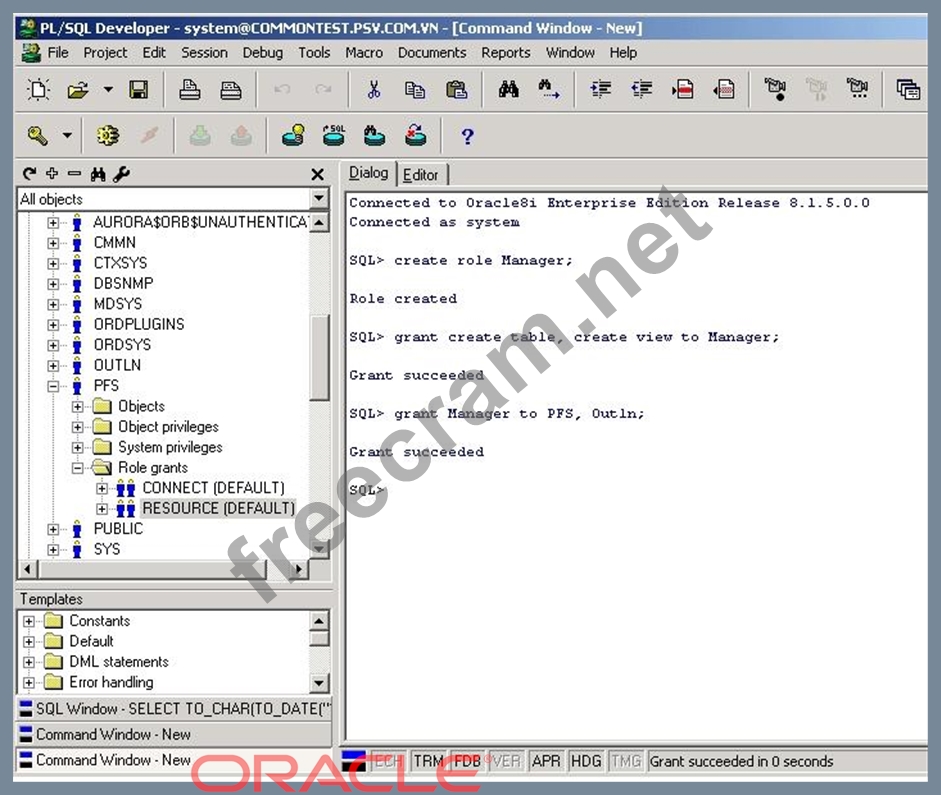Click the Print icon in the toolbar
This screenshot has width=941, height=795.
coord(190,89)
